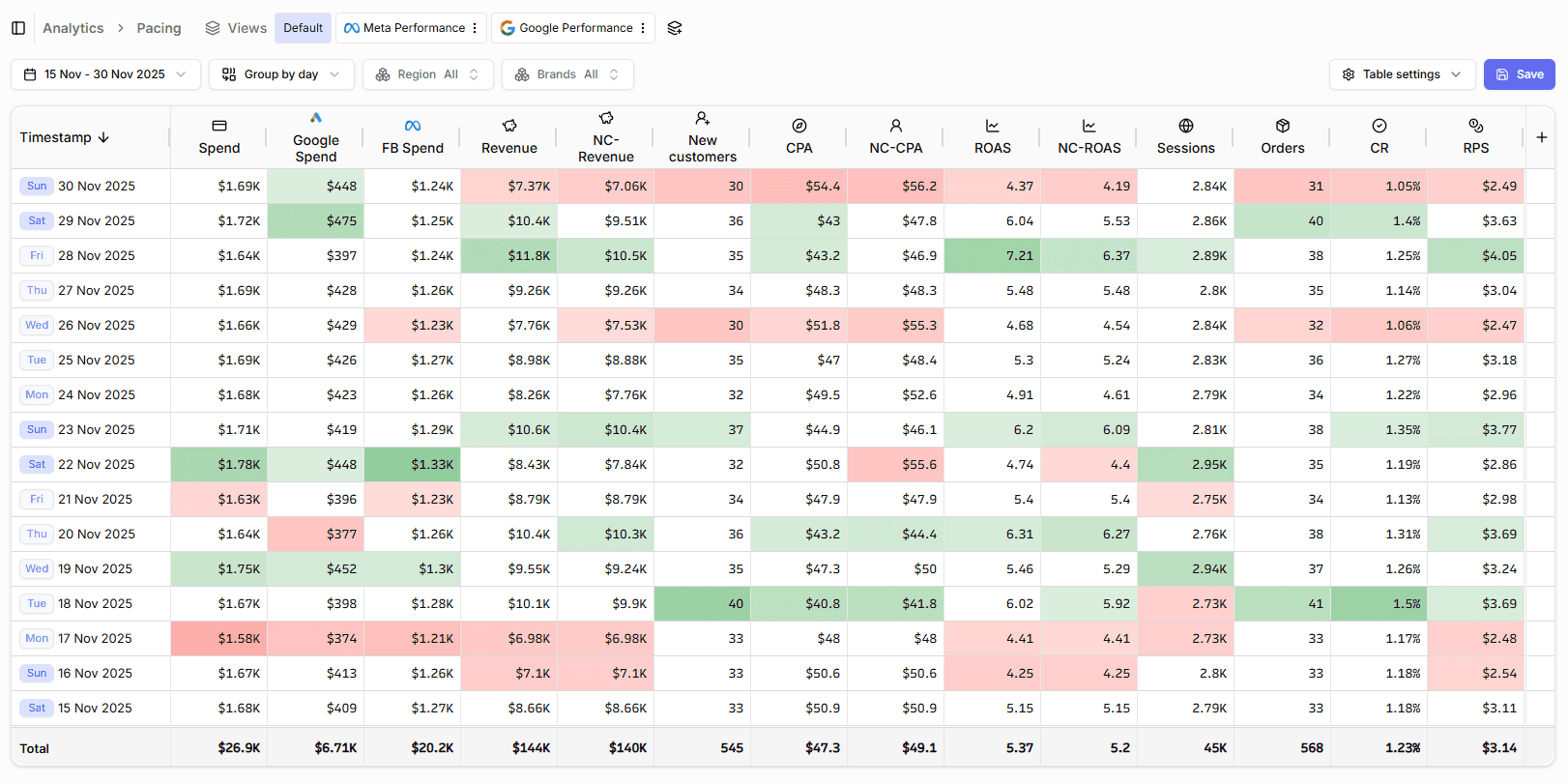Switch to the Default view tab
The image size is (1568, 783).
pos(304,28)
